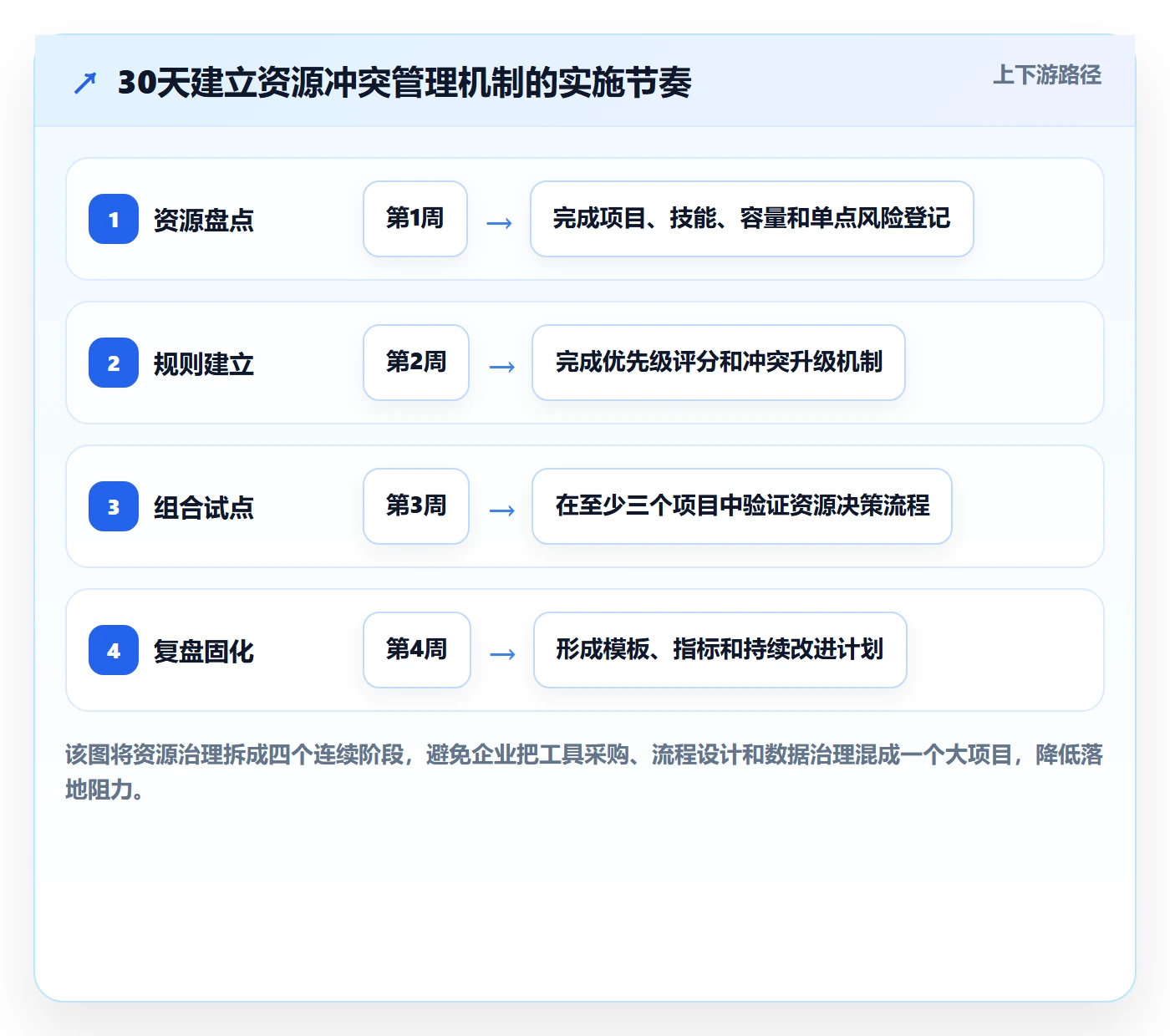Select the 规则建立 stage label

pos(204,363)
